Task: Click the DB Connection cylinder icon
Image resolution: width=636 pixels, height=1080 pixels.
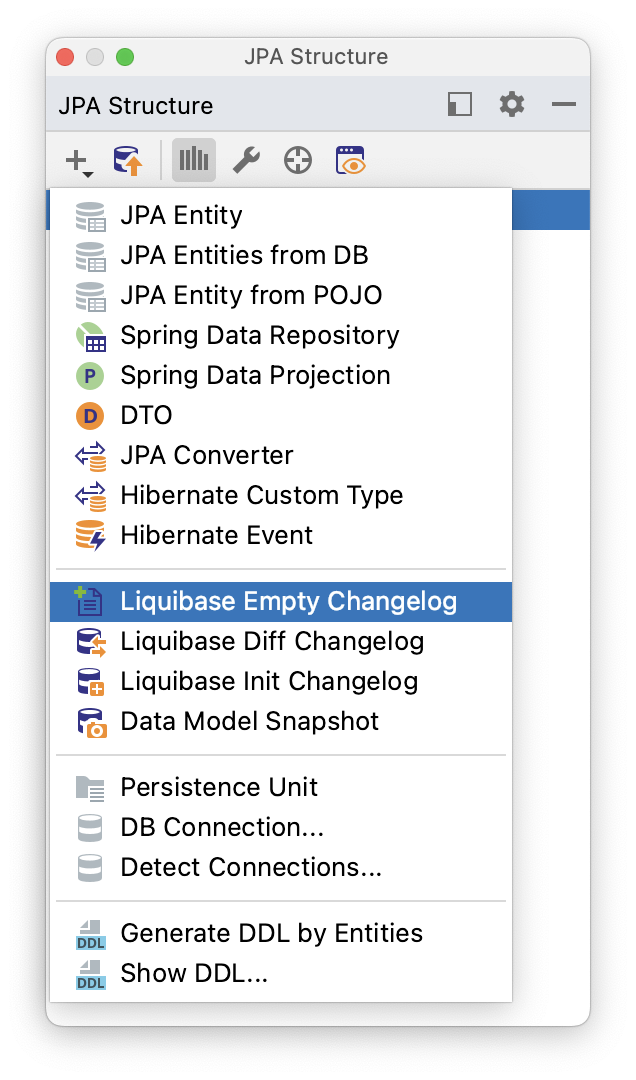Action: click(x=90, y=828)
